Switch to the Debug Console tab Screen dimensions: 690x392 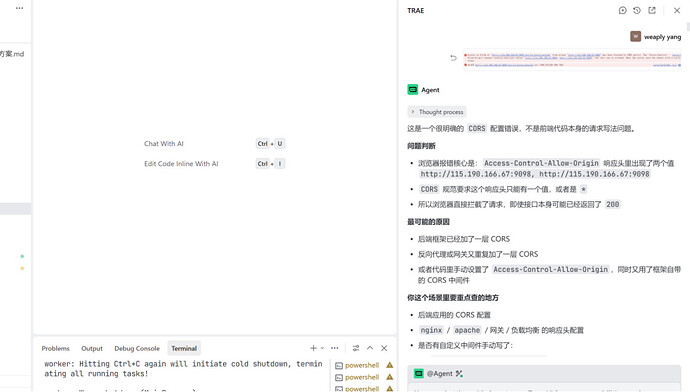point(137,348)
